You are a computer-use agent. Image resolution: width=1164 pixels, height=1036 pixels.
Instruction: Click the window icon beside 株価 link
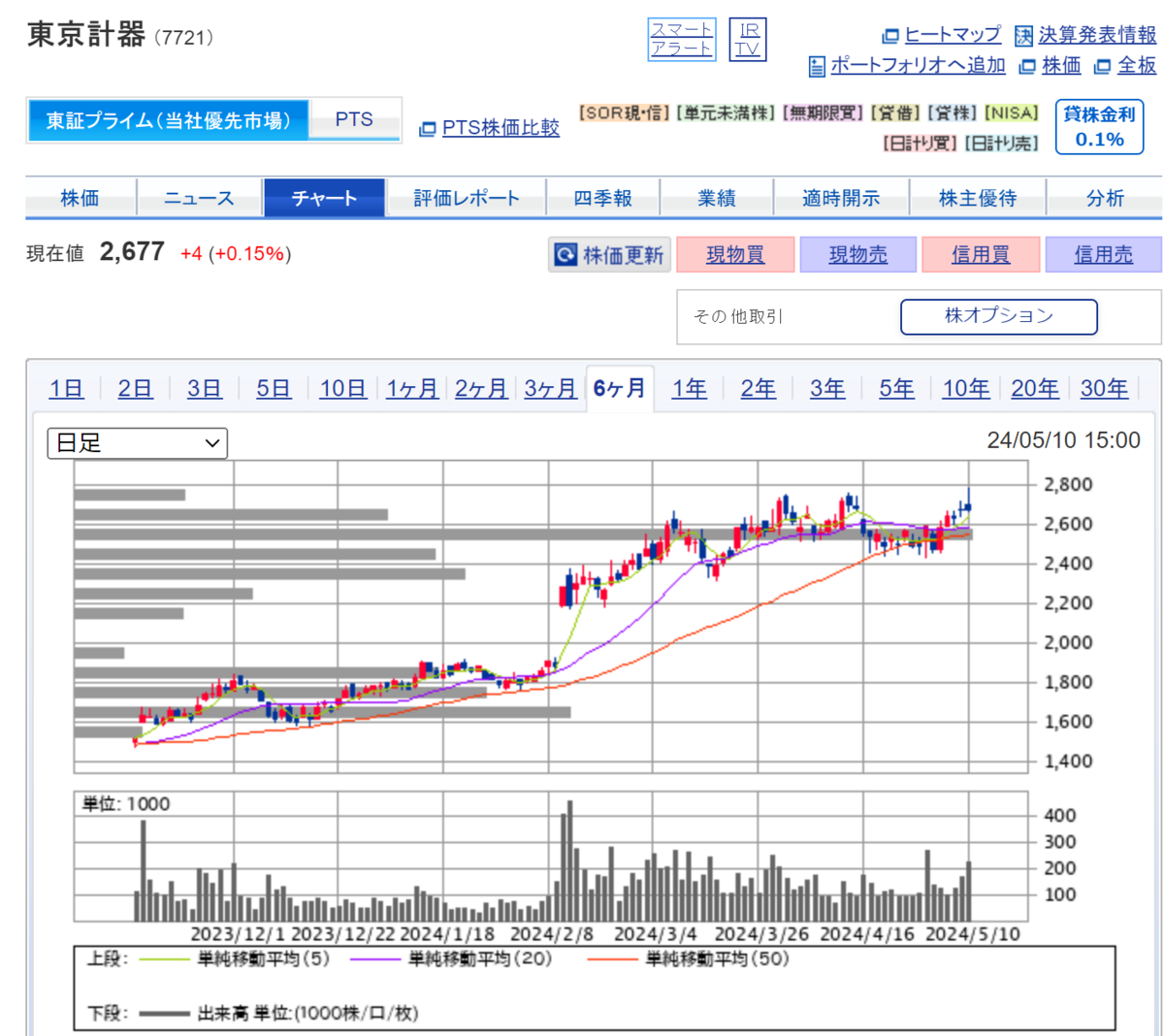pos(1027,66)
